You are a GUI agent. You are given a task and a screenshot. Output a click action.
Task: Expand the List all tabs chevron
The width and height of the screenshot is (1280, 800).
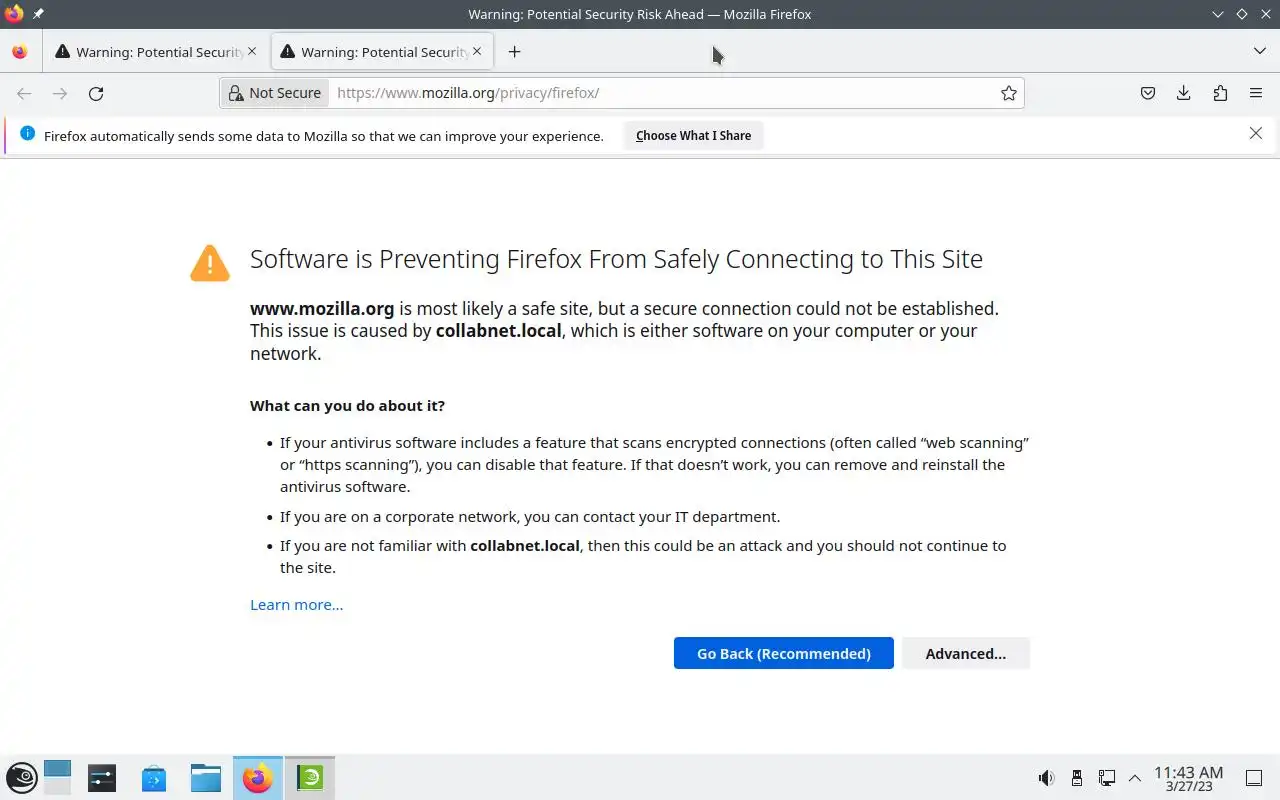pyautogui.click(x=1259, y=51)
